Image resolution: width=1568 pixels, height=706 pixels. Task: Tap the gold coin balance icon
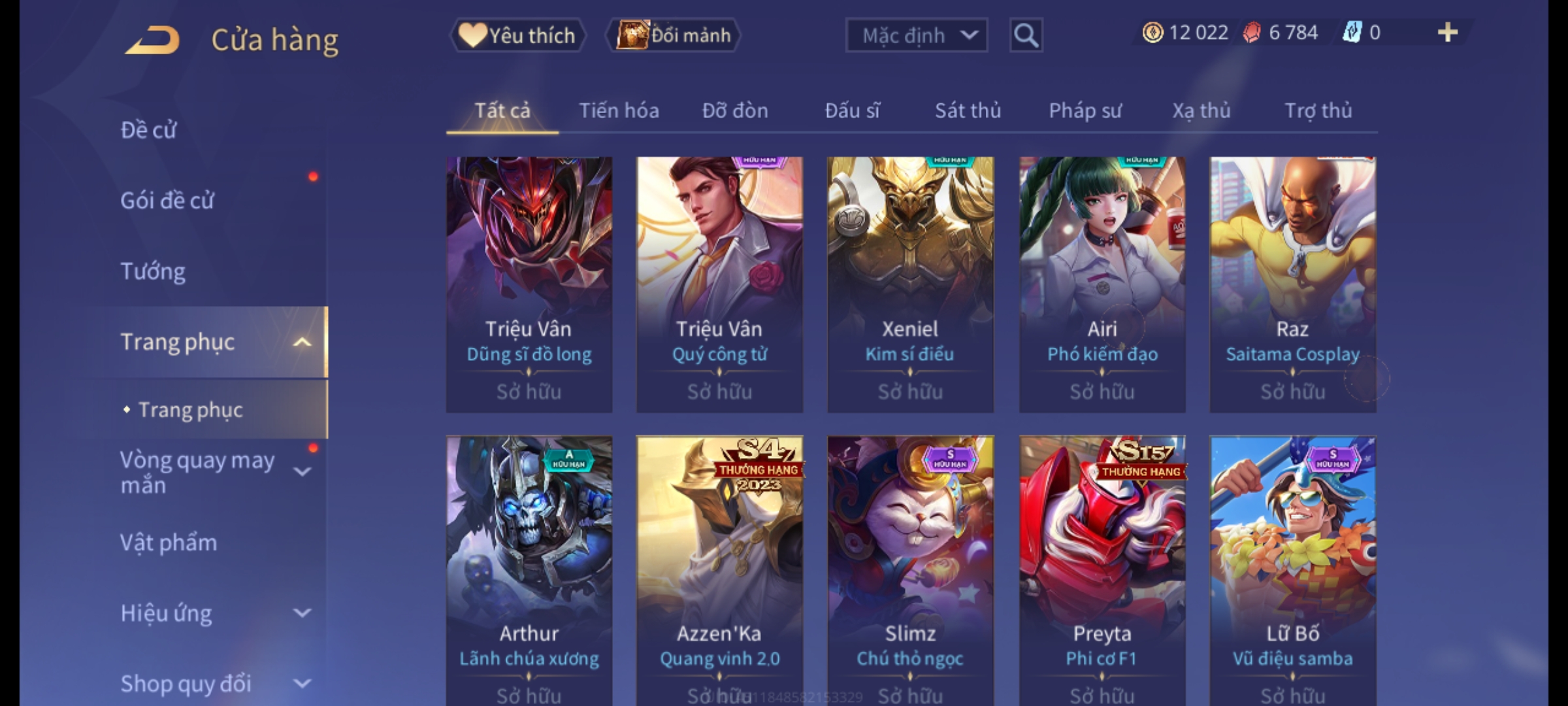point(1152,33)
